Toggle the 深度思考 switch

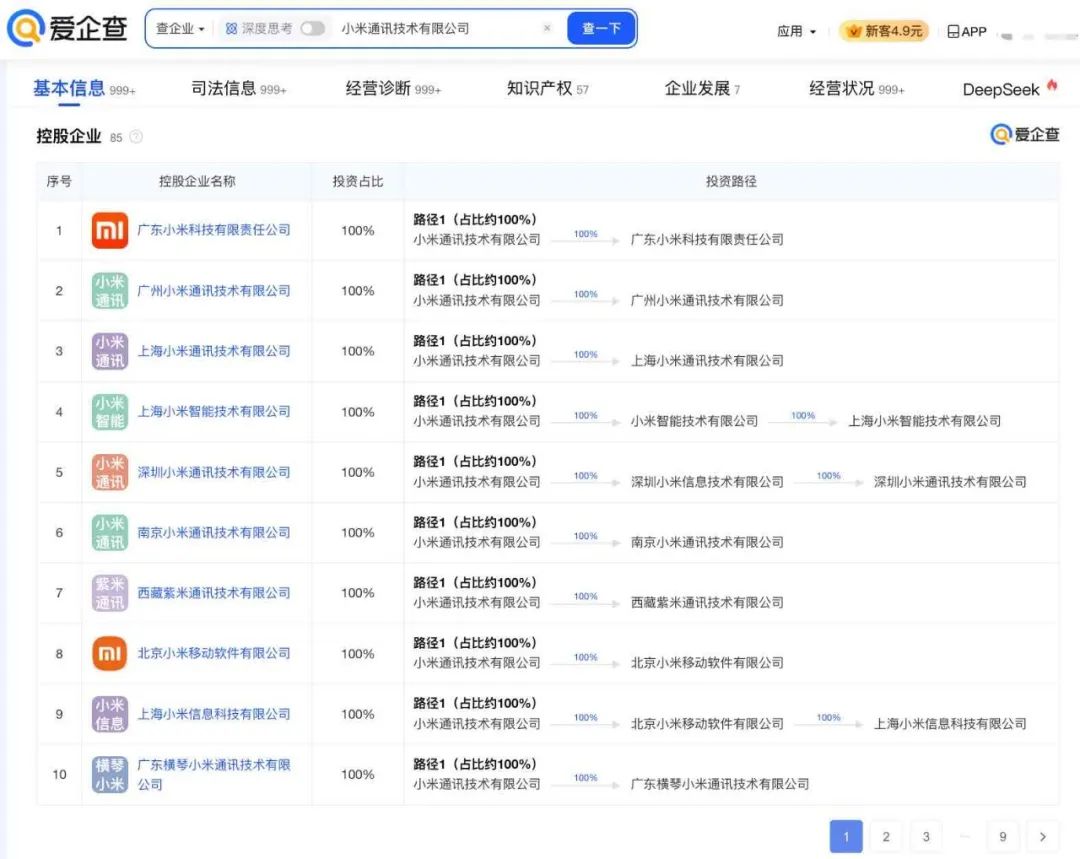[312, 28]
